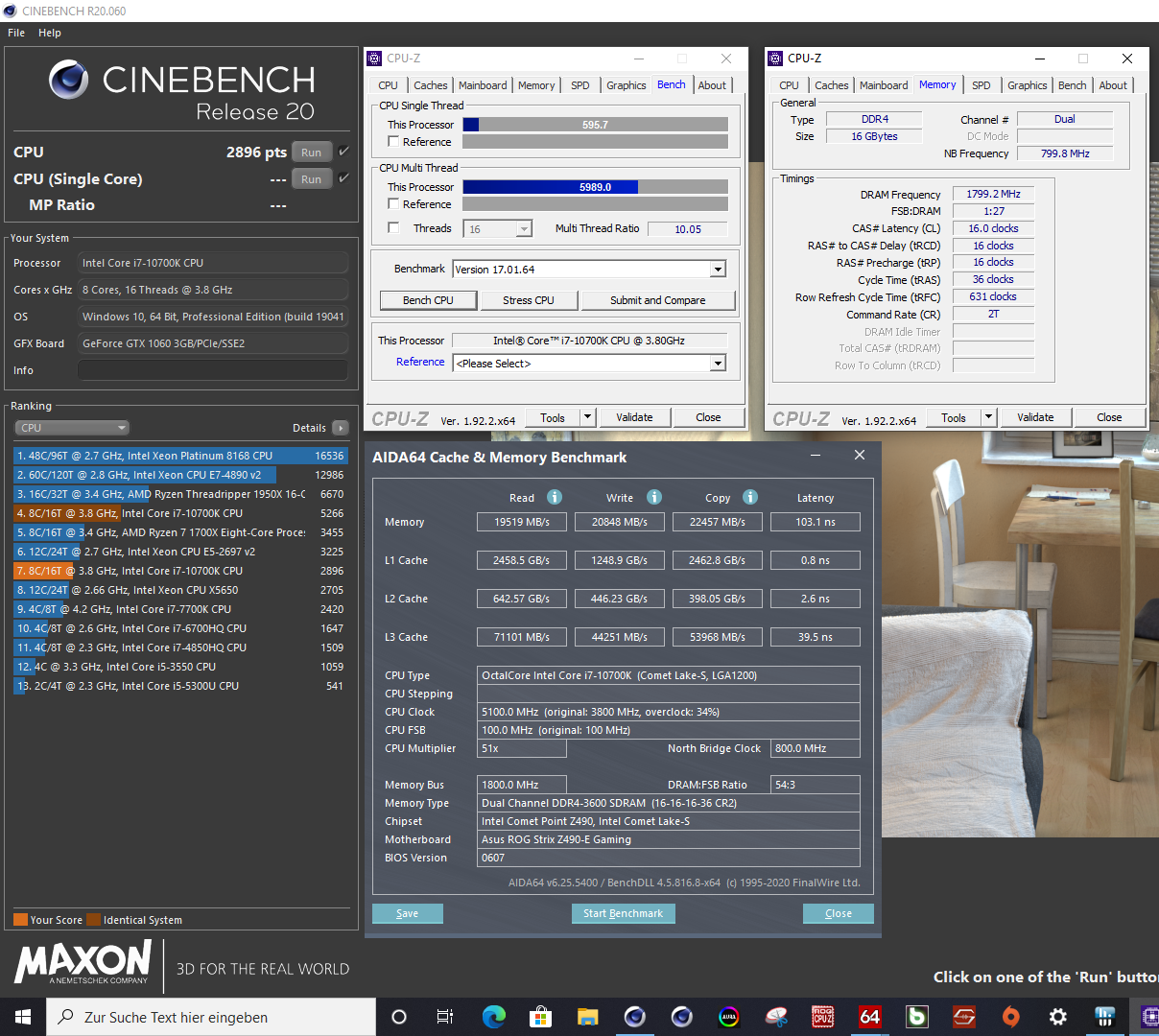The image size is (1159, 1036).
Task: Click the Memory Read value 19519 MB/s
Action: pos(522,522)
